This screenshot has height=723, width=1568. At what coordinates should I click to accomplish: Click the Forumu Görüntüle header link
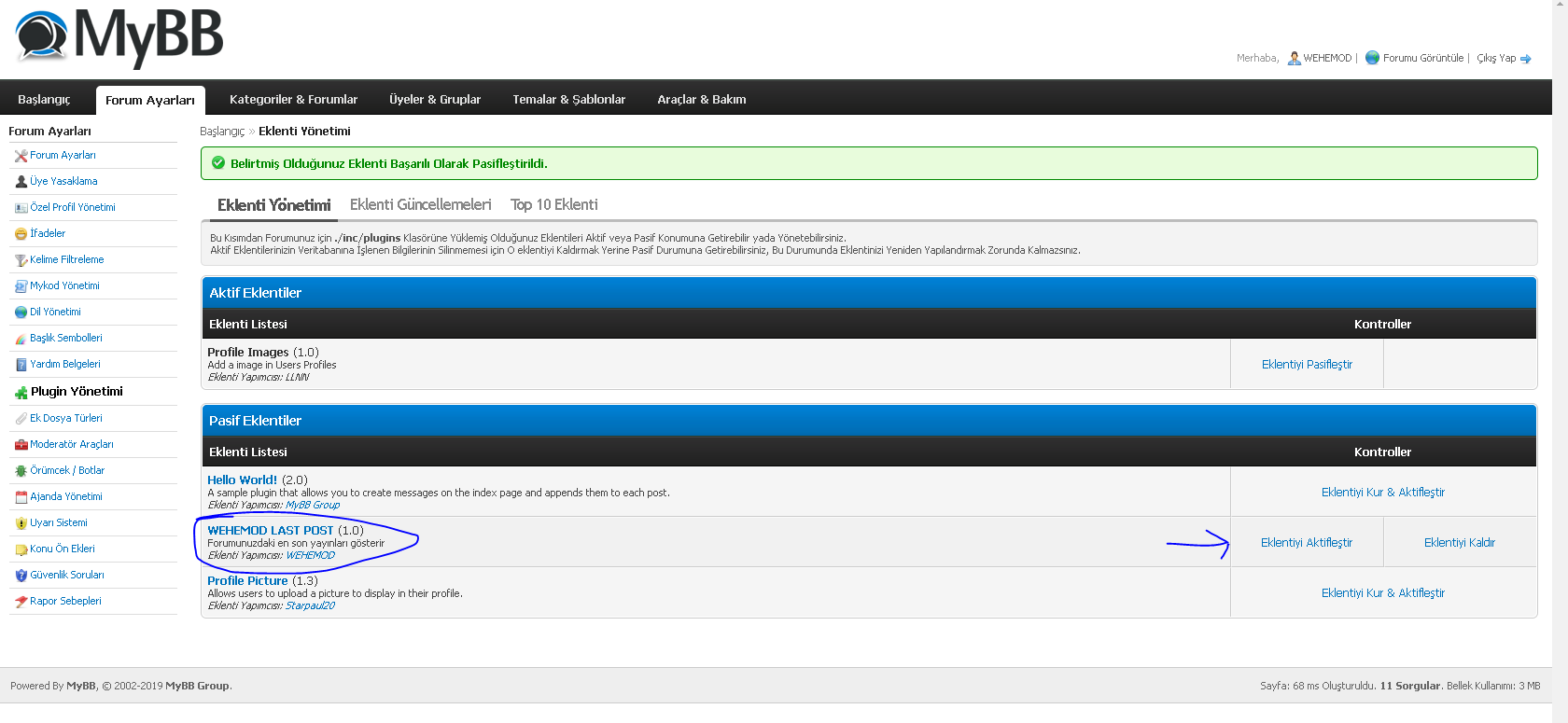coord(1423,58)
